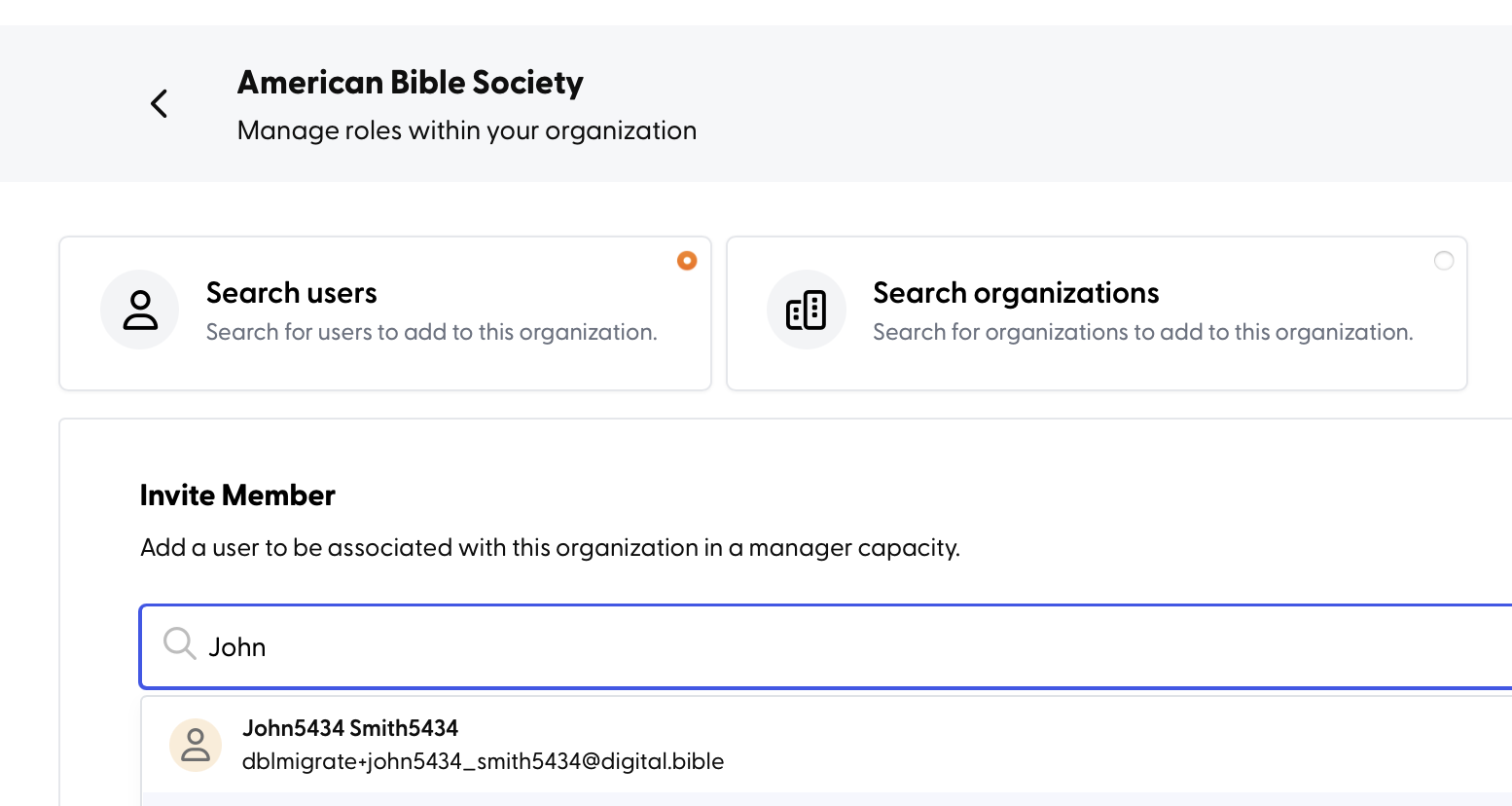The image size is (1512, 806).
Task: Click empty area of the John search result row
Action: (1119, 745)
